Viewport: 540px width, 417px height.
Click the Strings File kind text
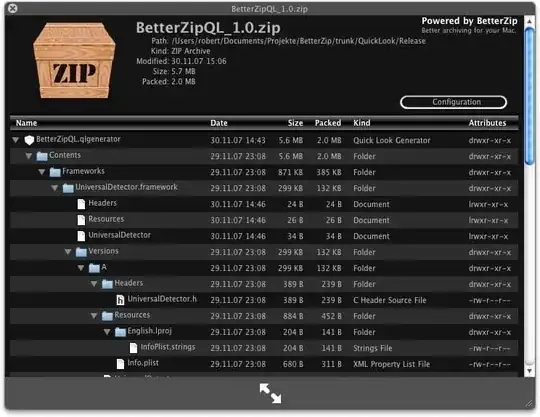coord(373,348)
